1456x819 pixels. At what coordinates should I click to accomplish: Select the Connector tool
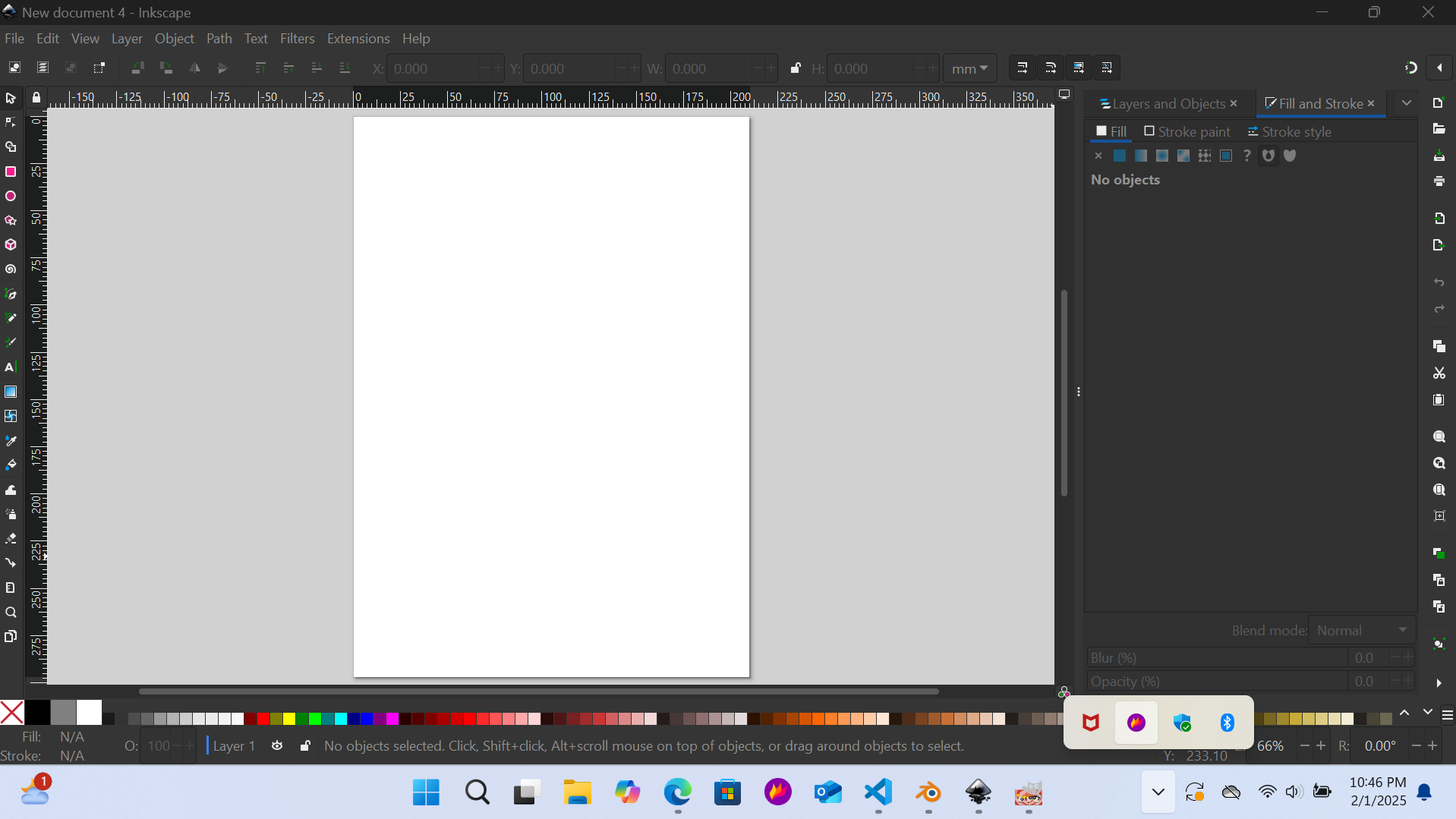point(11,563)
